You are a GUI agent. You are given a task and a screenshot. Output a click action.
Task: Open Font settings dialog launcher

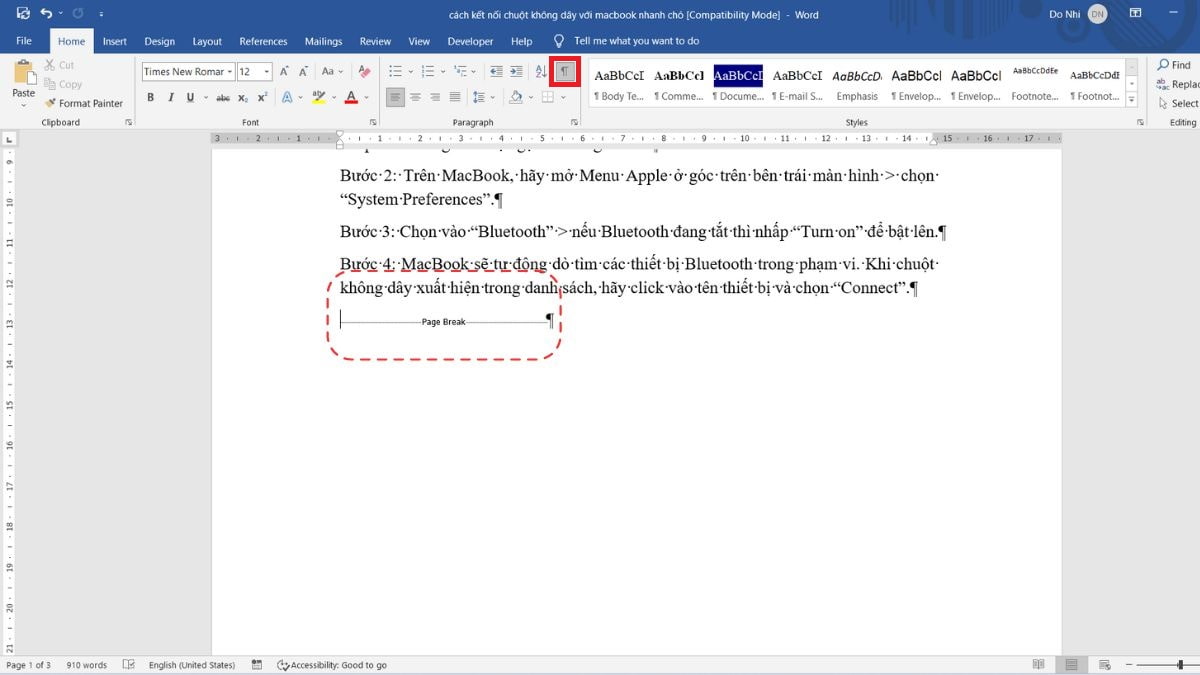click(372, 122)
